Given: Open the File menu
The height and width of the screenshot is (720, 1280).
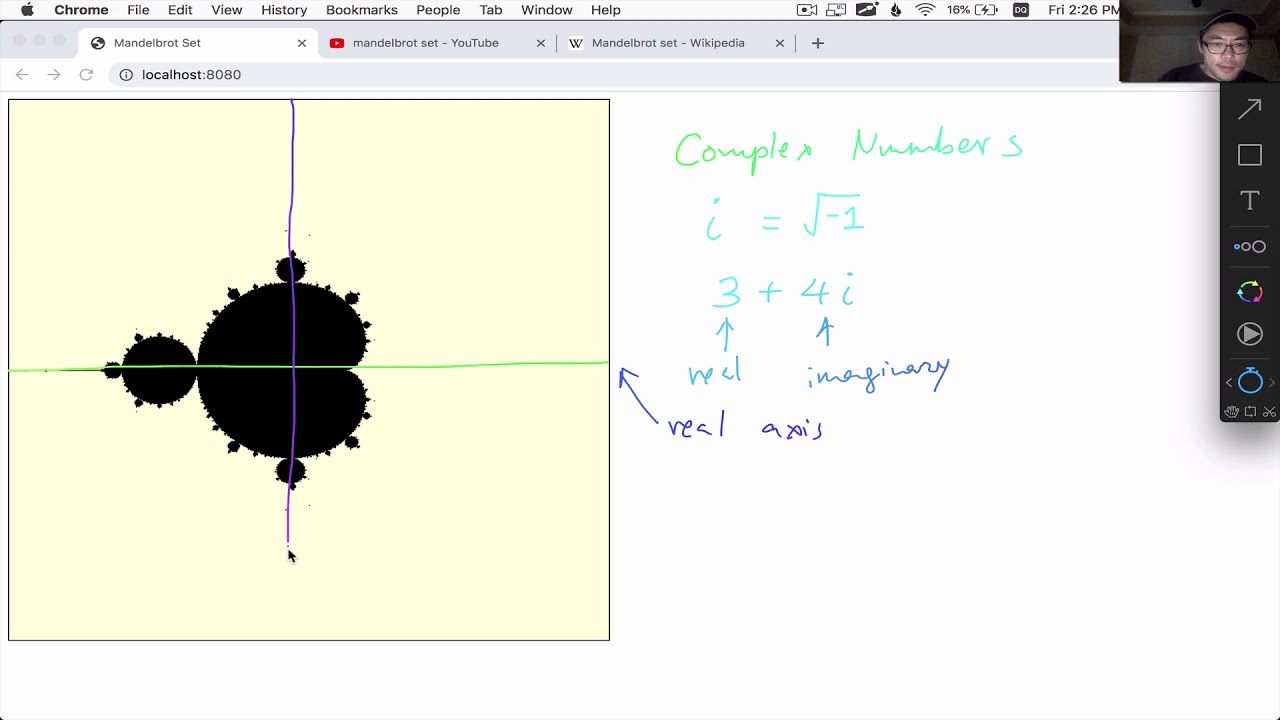Looking at the screenshot, I should (x=138, y=10).
